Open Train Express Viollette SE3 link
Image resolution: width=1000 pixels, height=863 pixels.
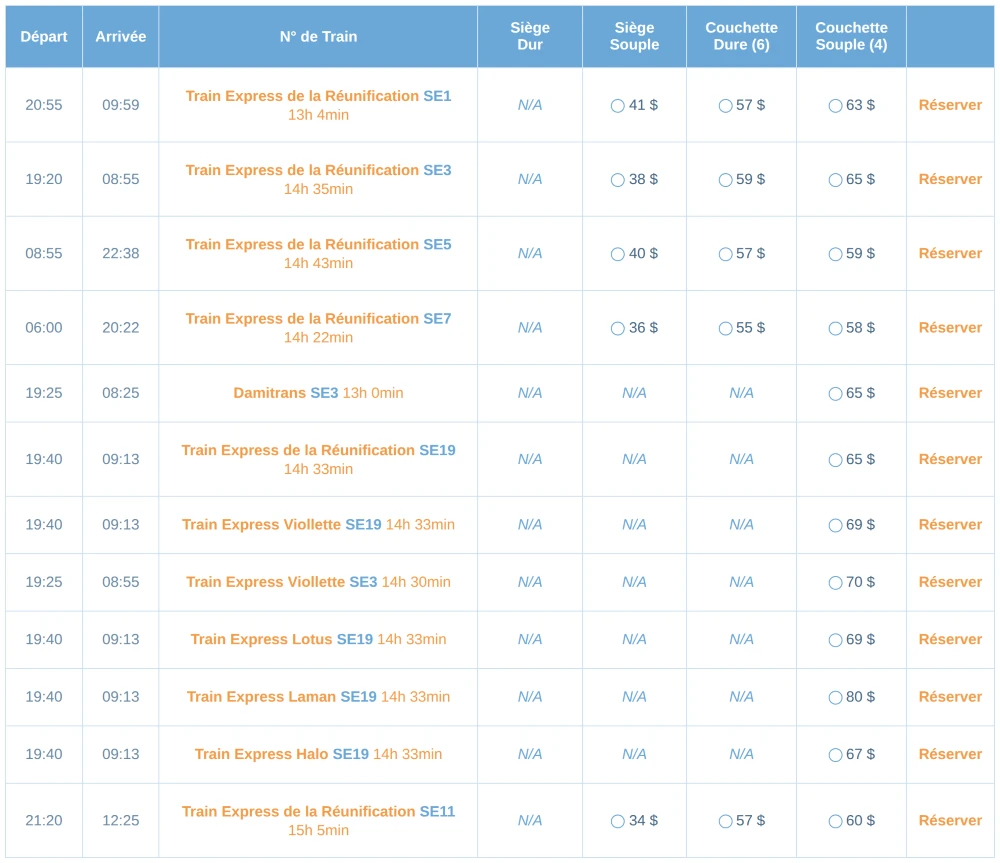(318, 582)
